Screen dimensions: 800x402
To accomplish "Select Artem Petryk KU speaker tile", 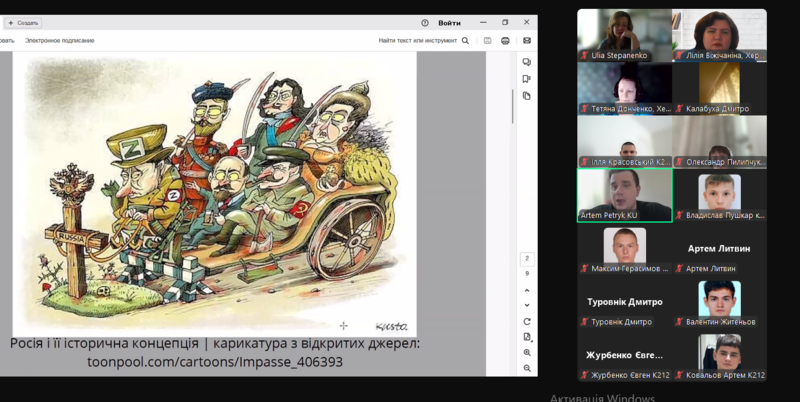I will pos(624,195).
